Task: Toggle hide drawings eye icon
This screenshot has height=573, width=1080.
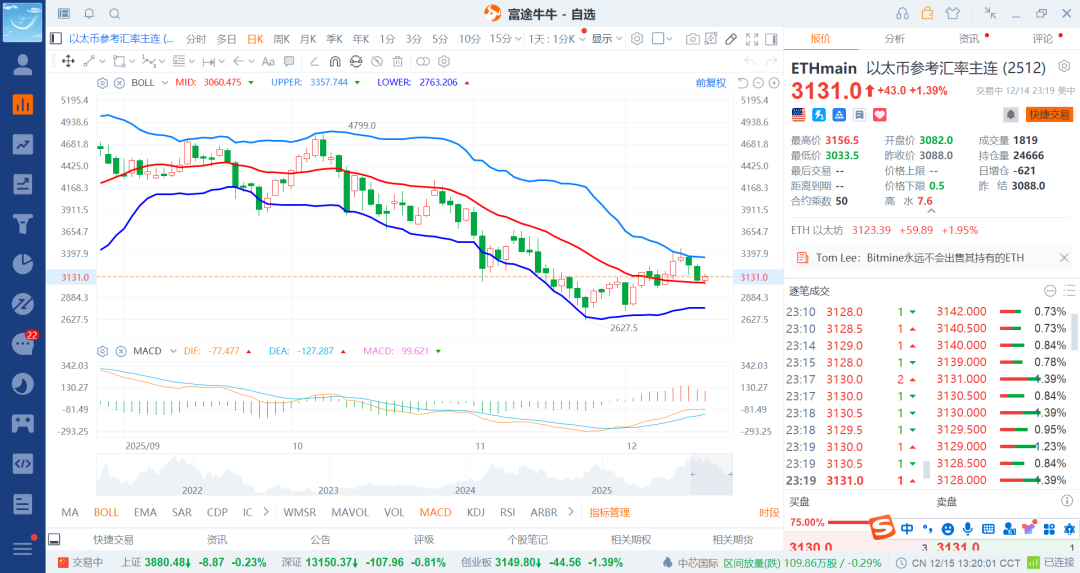Action: coord(377,61)
